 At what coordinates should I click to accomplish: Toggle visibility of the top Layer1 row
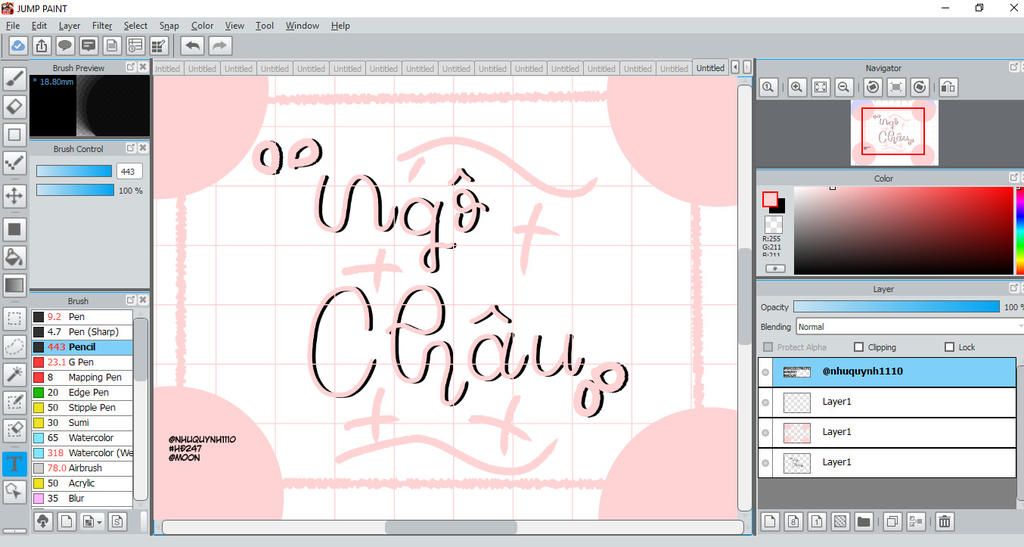(x=765, y=402)
